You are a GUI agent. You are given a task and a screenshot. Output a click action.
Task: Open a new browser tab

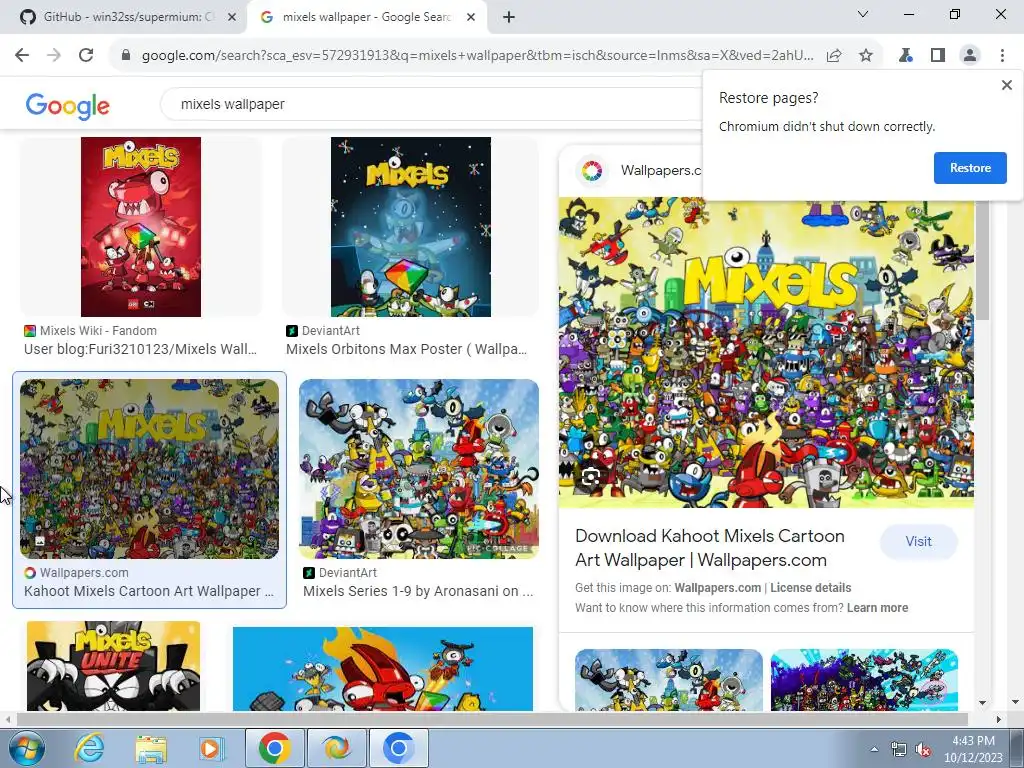tap(509, 18)
